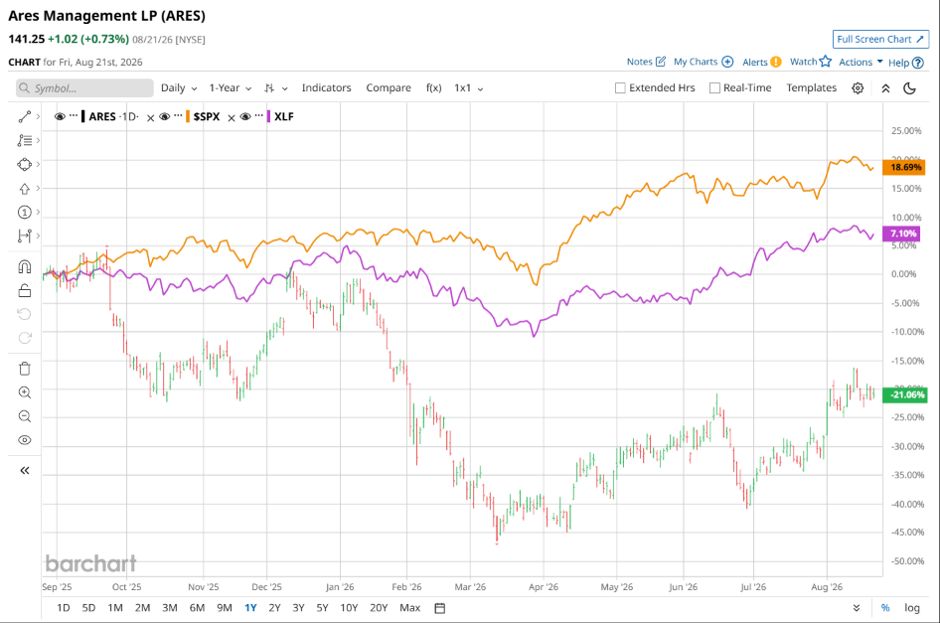Open the 1-Year period dropdown
The height and width of the screenshot is (623, 940).
[x=230, y=88]
